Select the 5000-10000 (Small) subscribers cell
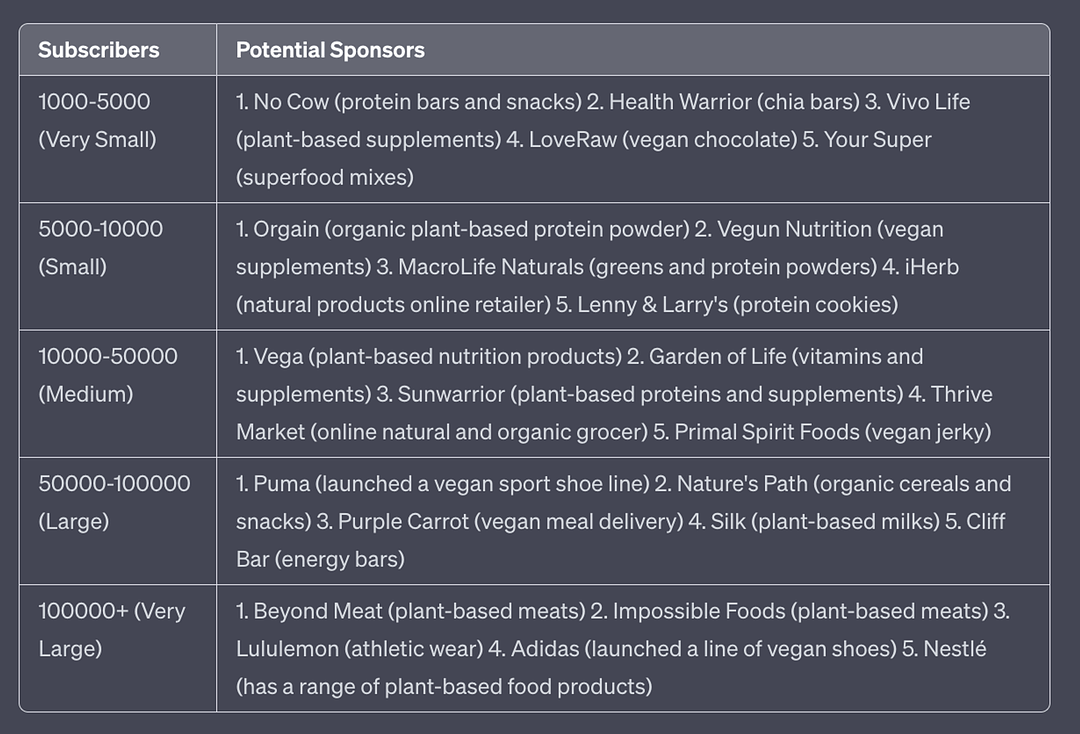The height and width of the screenshot is (734, 1080). [100, 248]
